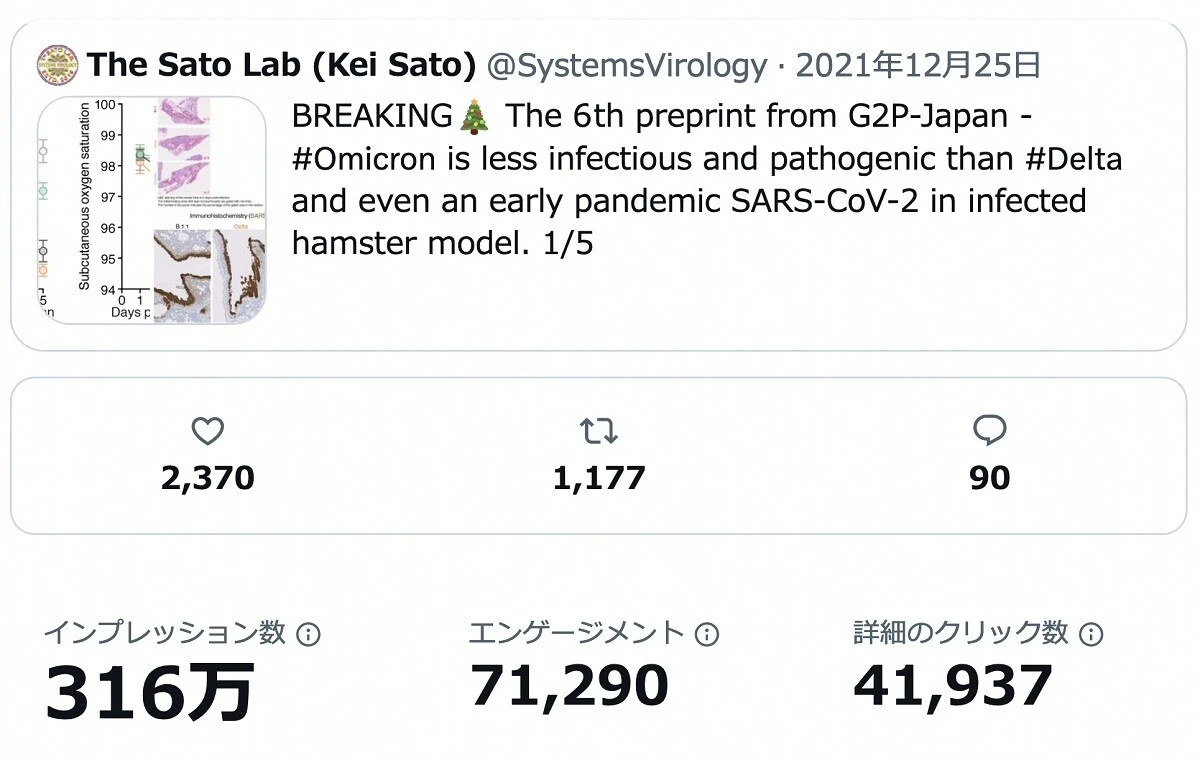Open the tweet date 2021年12月25日
Image resolution: width=1200 pixels, height=760 pixels.
click(919, 65)
